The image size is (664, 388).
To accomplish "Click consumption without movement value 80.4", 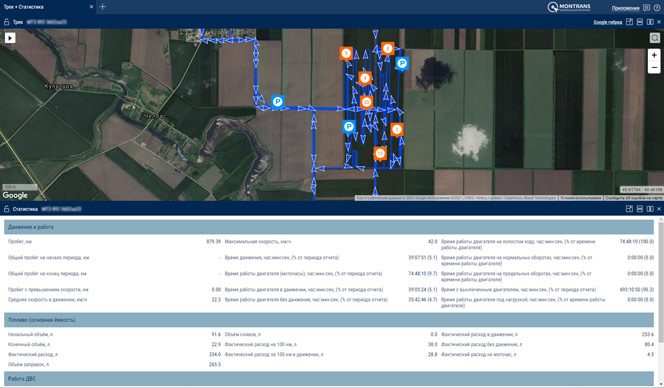I will click(x=649, y=344).
